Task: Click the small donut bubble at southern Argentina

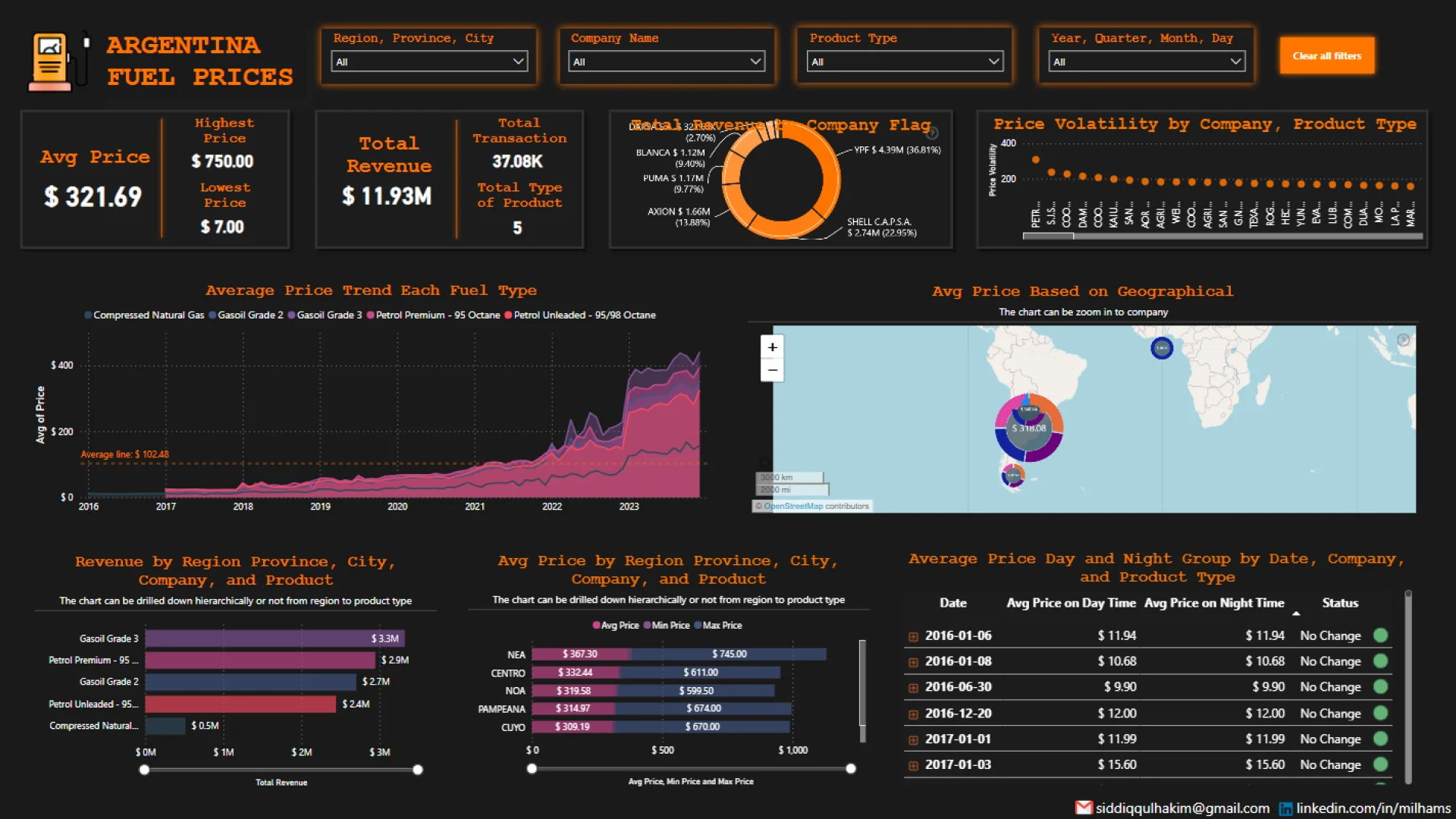Action: click(1013, 475)
